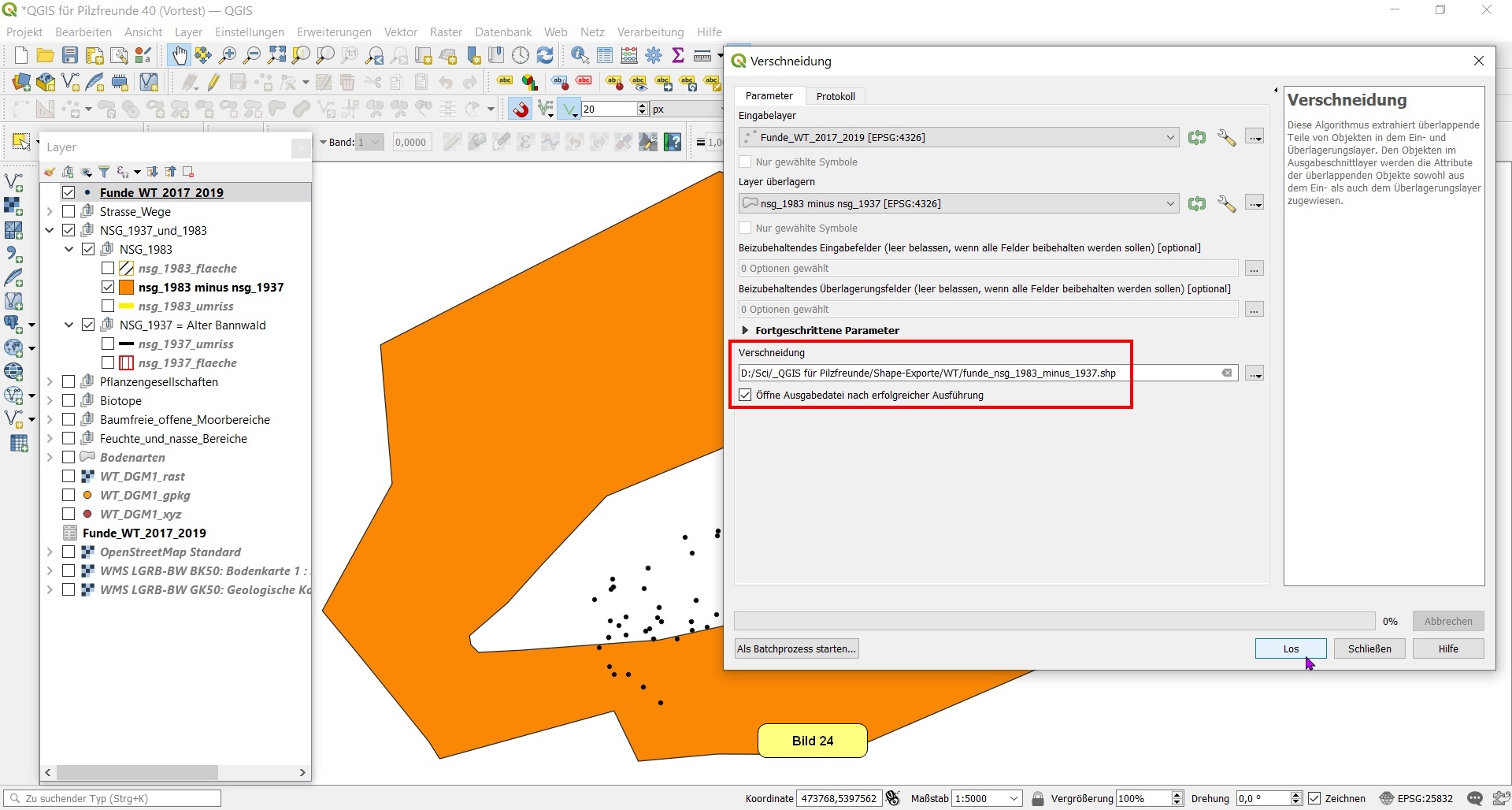This screenshot has height=810, width=1512.
Task: Expand the Pflanzengesellschaften layer group
Action: 50,382
